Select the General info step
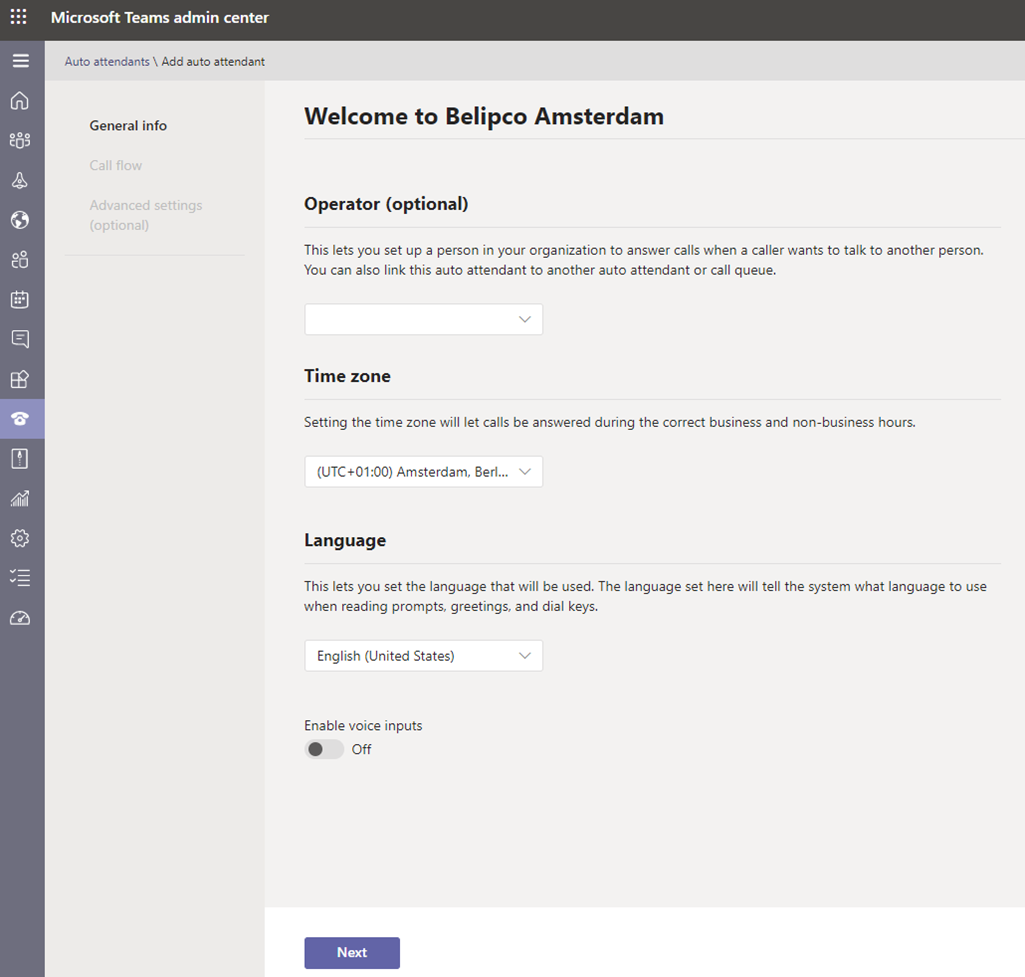 128,126
